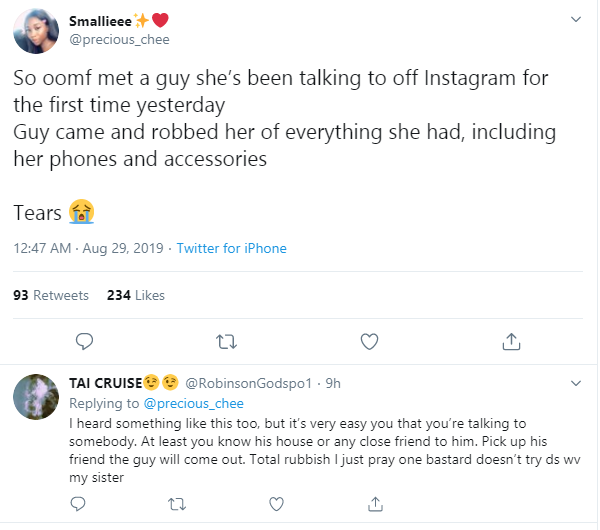Share TAI CRUISE's reply
600x530 pixels.
point(376,502)
